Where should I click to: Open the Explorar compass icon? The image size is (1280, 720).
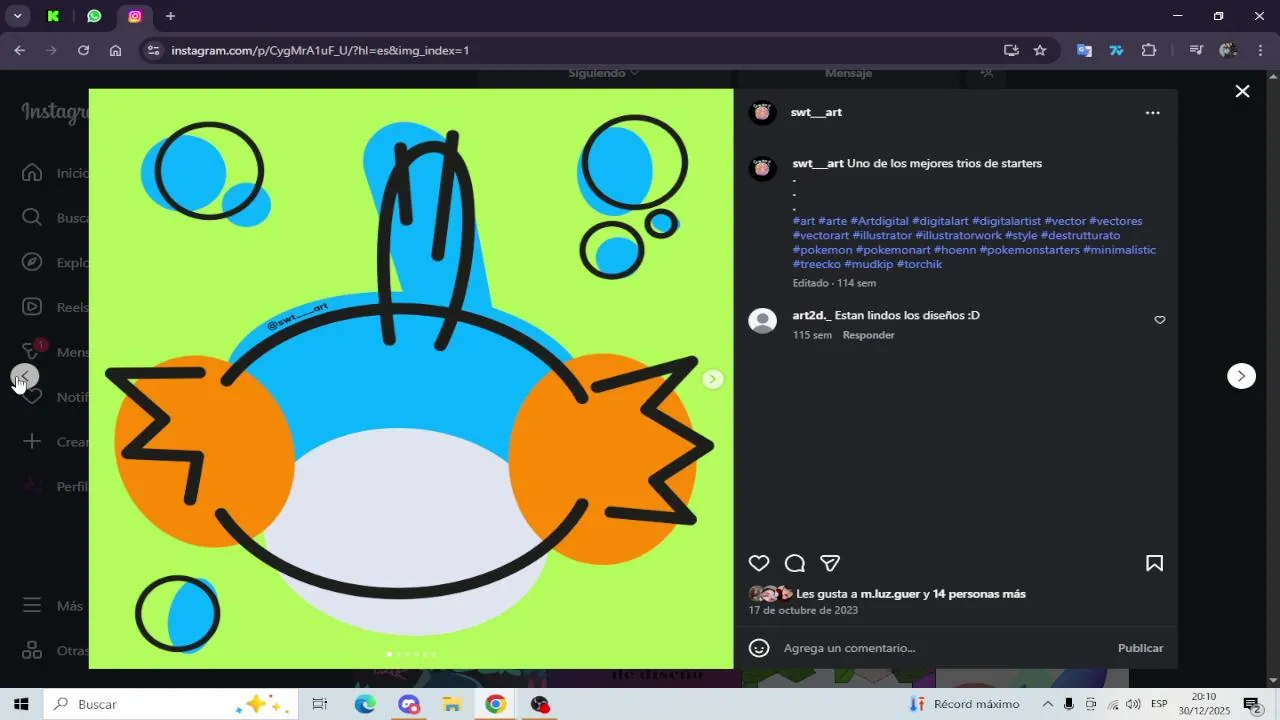coord(32,262)
